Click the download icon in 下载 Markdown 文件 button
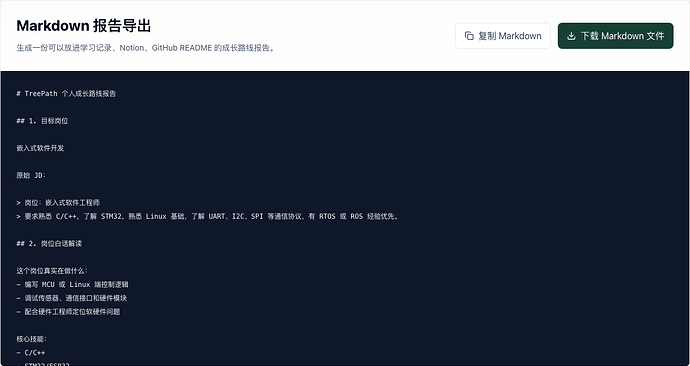The image size is (690, 366). [571, 36]
